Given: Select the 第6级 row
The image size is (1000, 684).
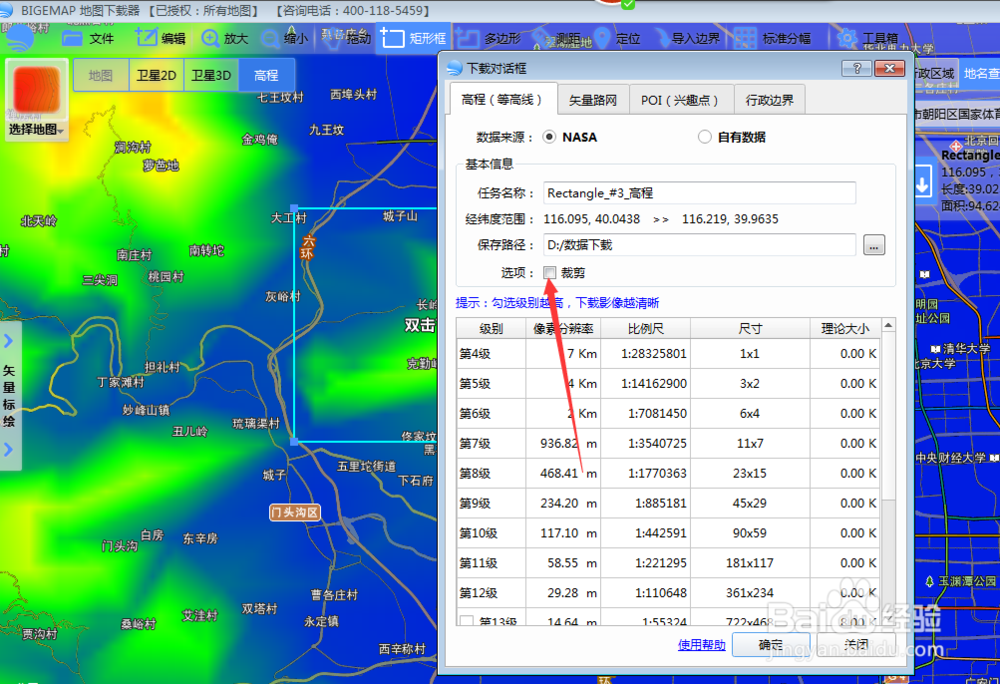Looking at the screenshot, I should [x=668, y=414].
